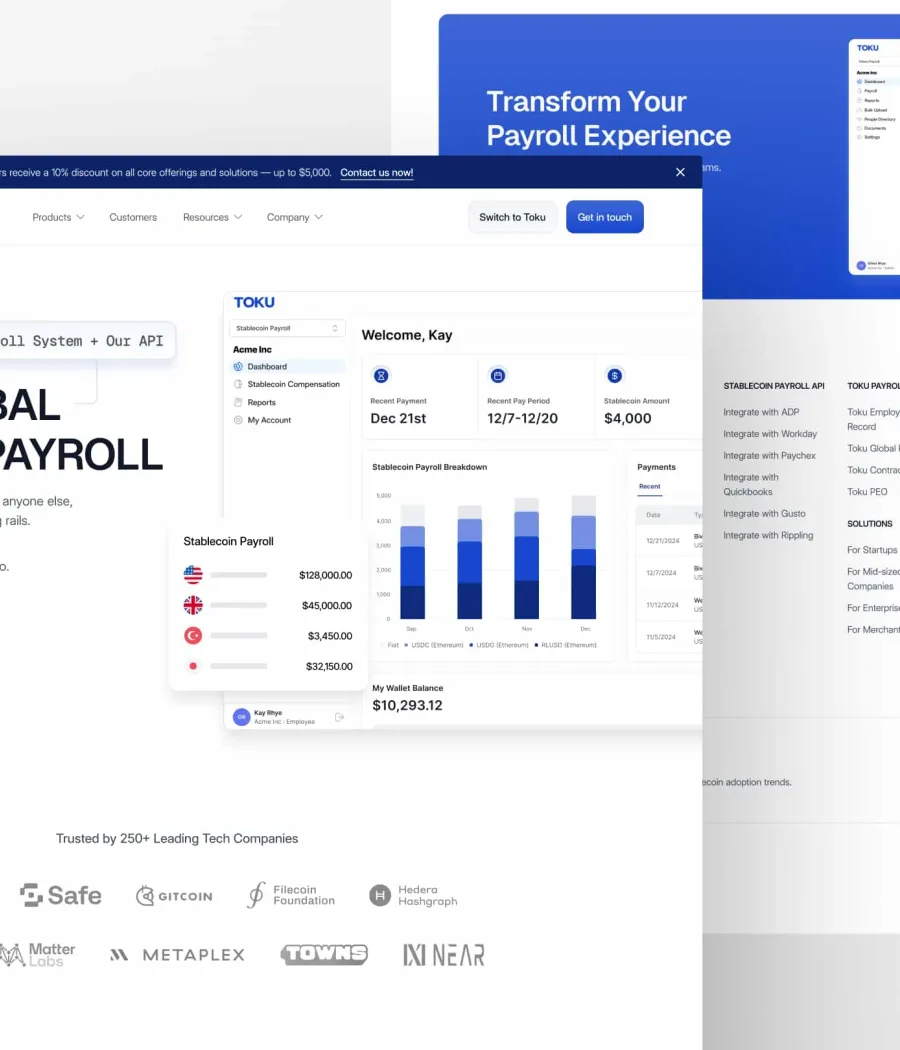Click the 12/7-12/20 pay period value
This screenshot has height=1050, width=900.
click(522, 419)
